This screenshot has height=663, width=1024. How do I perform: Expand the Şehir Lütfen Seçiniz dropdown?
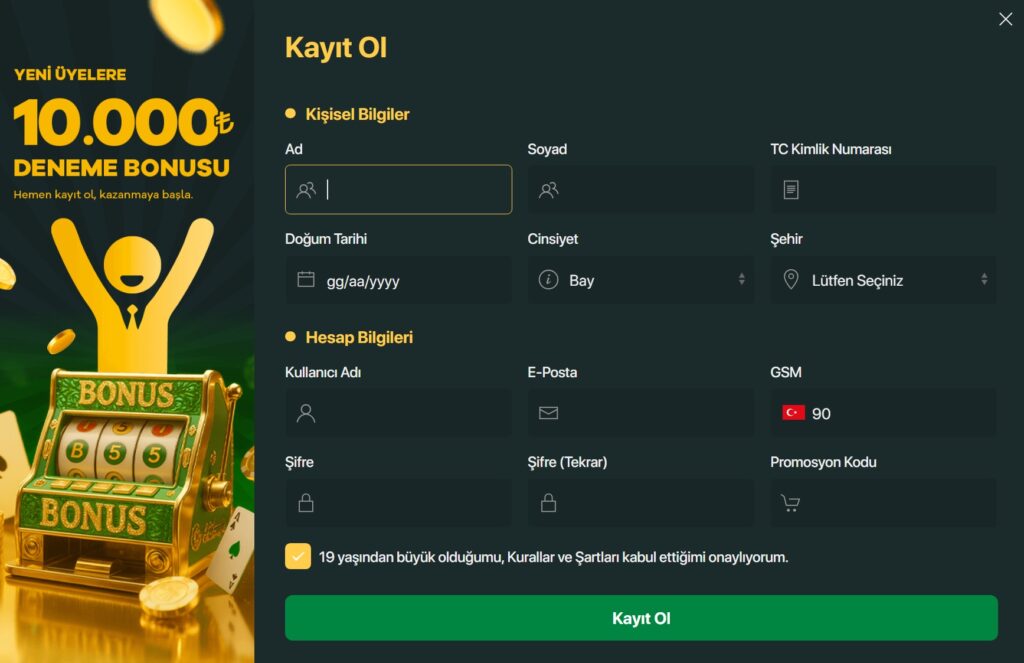point(884,280)
